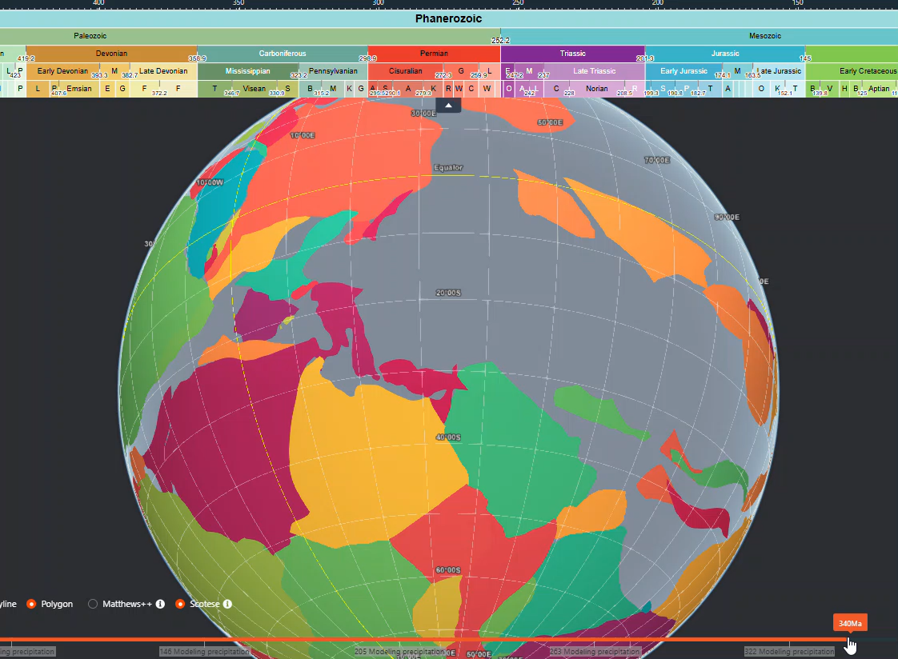Click the Phanerozoic eon bar
The width and height of the screenshot is (898, 659).
point(449,19)
